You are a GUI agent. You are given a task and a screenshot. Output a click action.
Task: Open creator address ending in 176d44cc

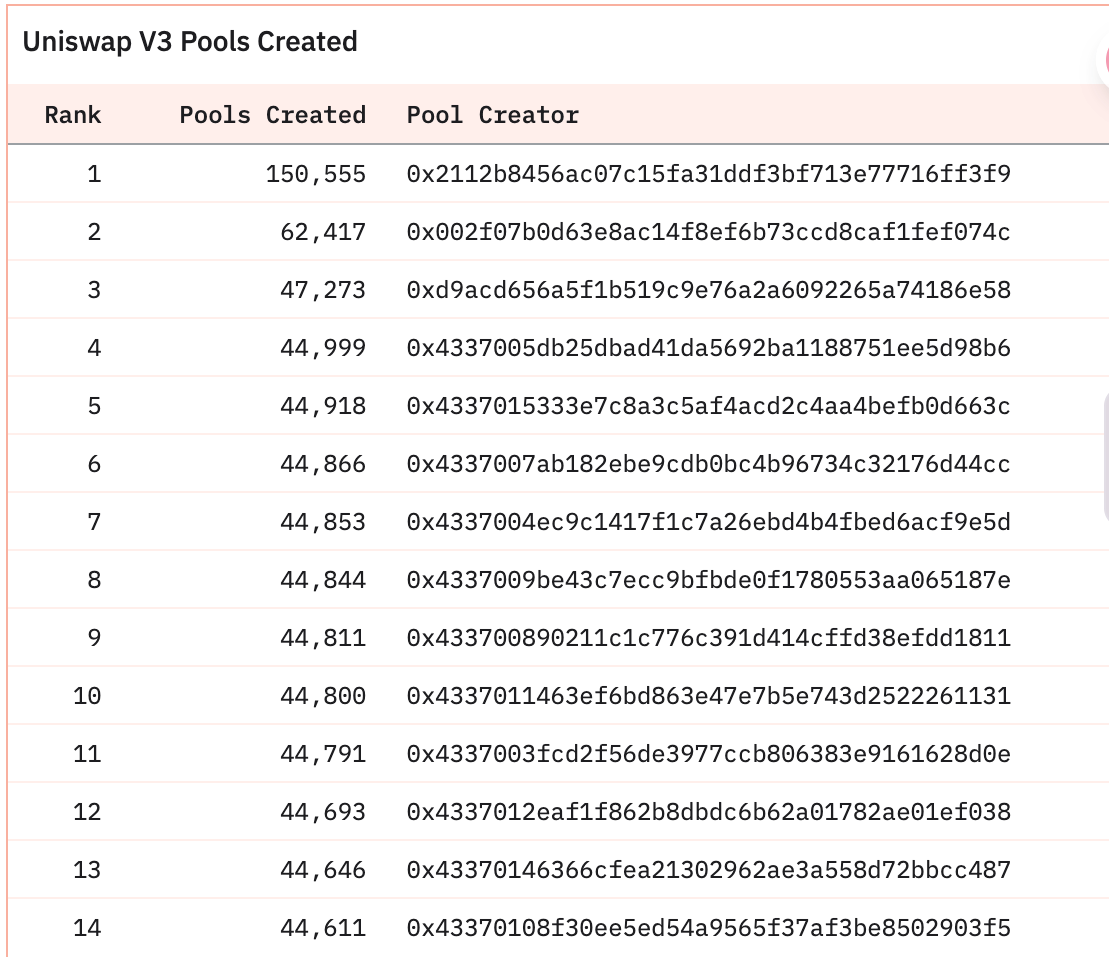(708, 464)
